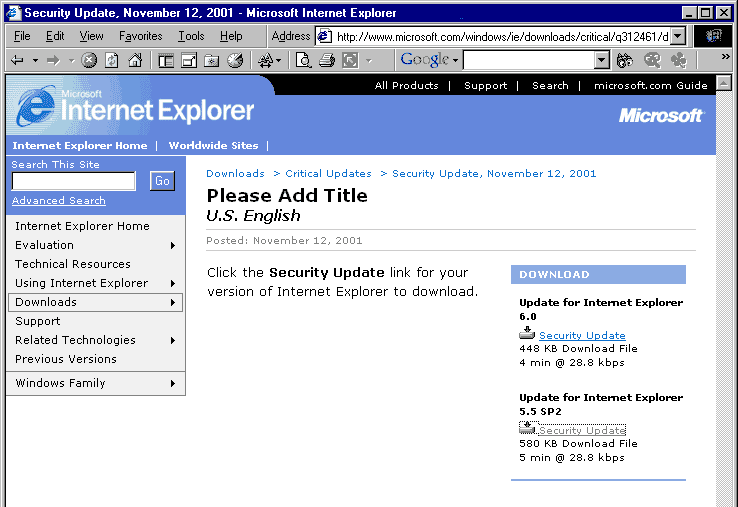Click the IE page icon in Address bar
Image resolution: width=738 pixels, height=507 pixels.
click(324, 36)
